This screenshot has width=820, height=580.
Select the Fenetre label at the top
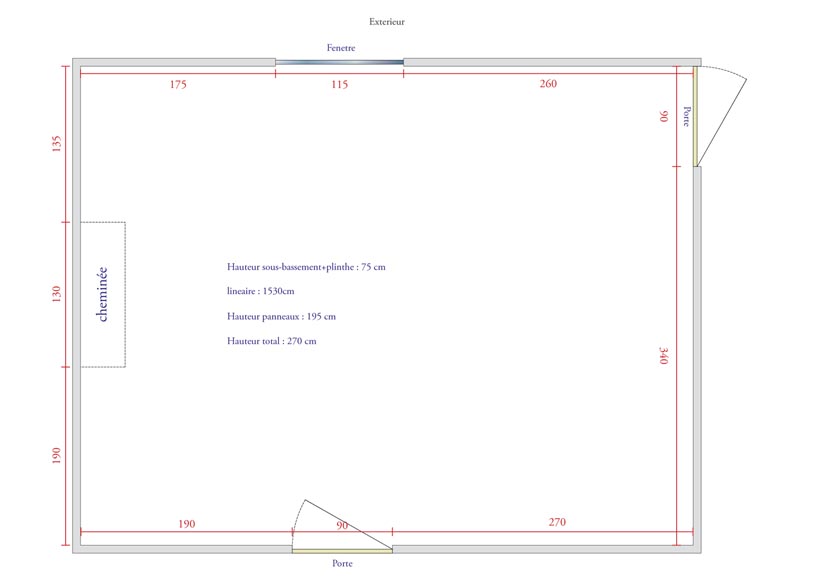coord(340,48)
